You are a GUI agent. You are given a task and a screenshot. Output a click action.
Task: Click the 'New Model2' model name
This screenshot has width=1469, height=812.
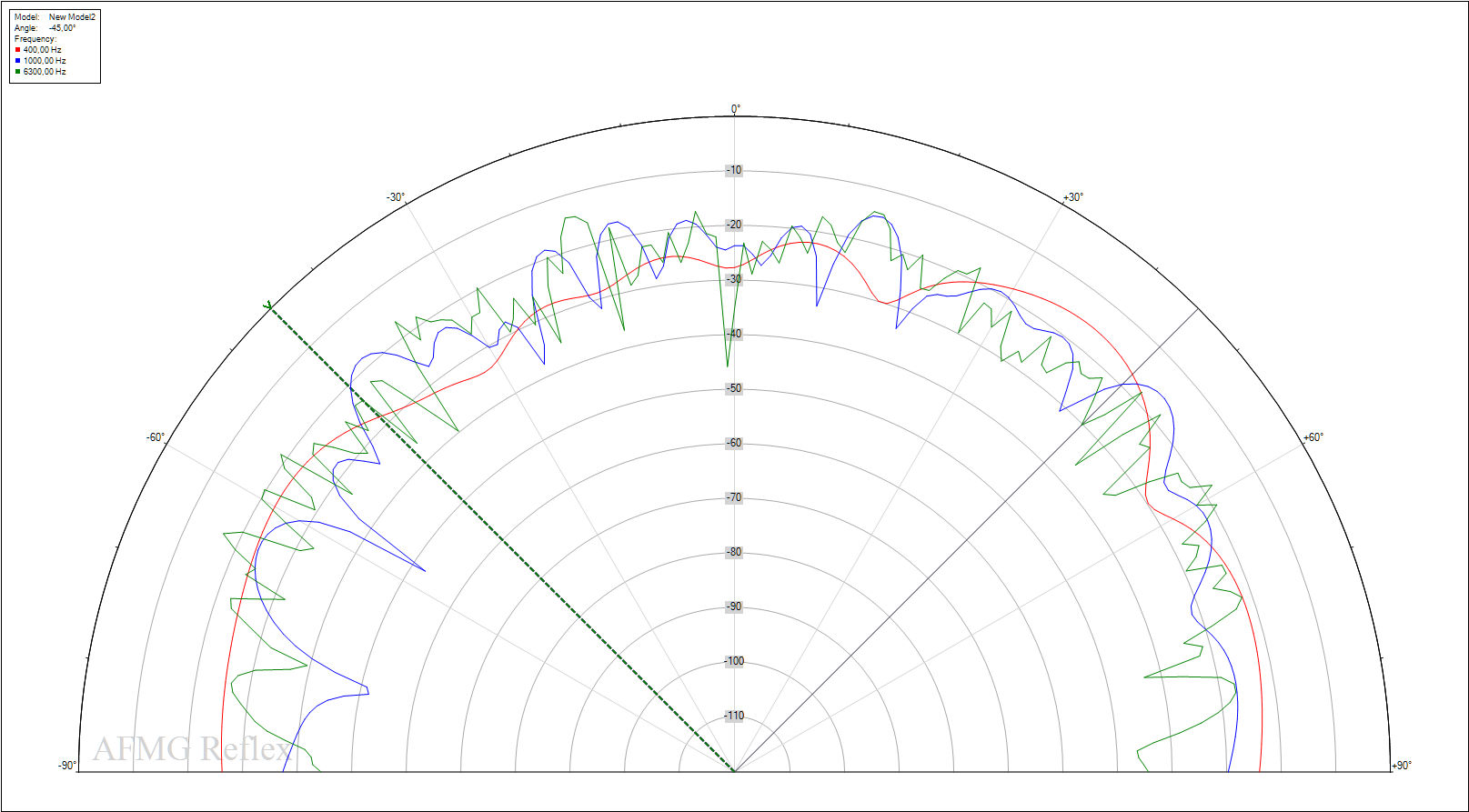pos(72,17)
